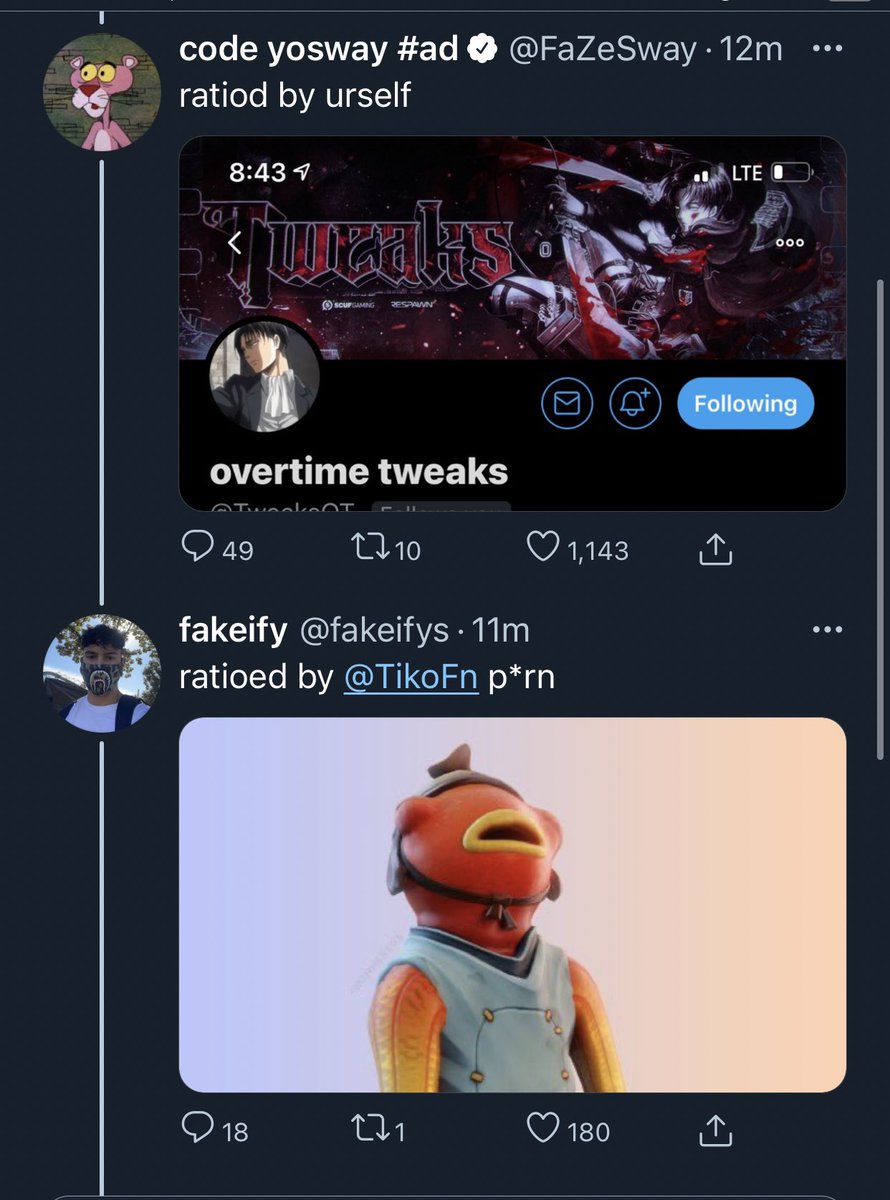Tap the message envelope icon
890x1200 pixels.
567,404
